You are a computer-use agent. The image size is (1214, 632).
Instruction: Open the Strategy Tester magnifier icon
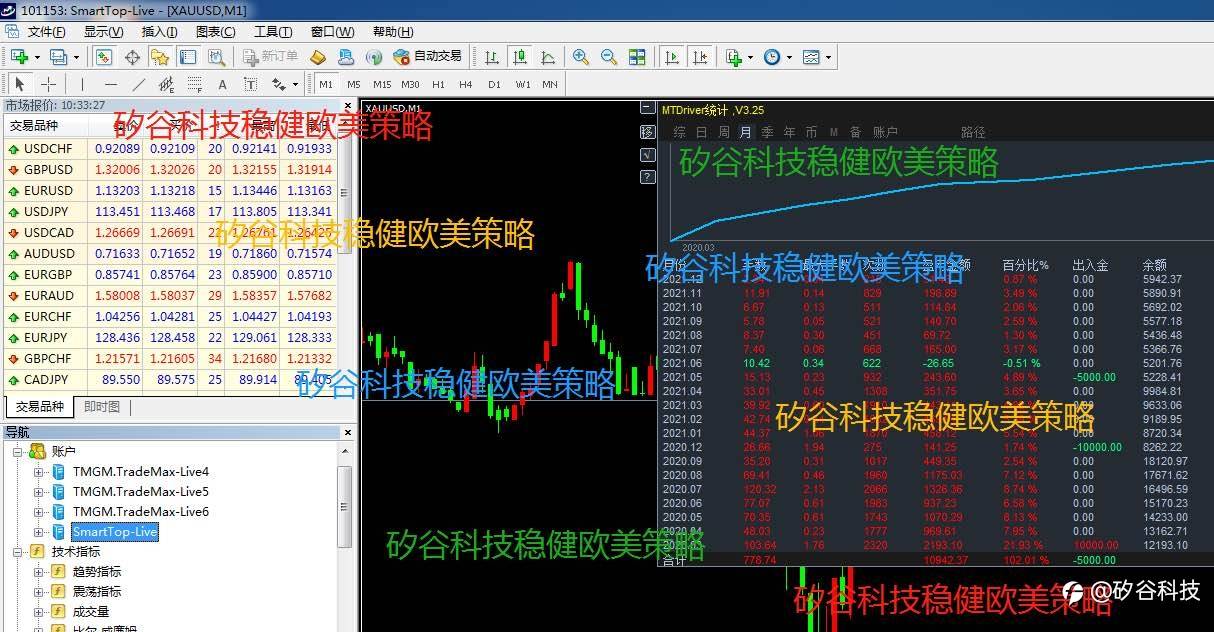tap(215, 57)
